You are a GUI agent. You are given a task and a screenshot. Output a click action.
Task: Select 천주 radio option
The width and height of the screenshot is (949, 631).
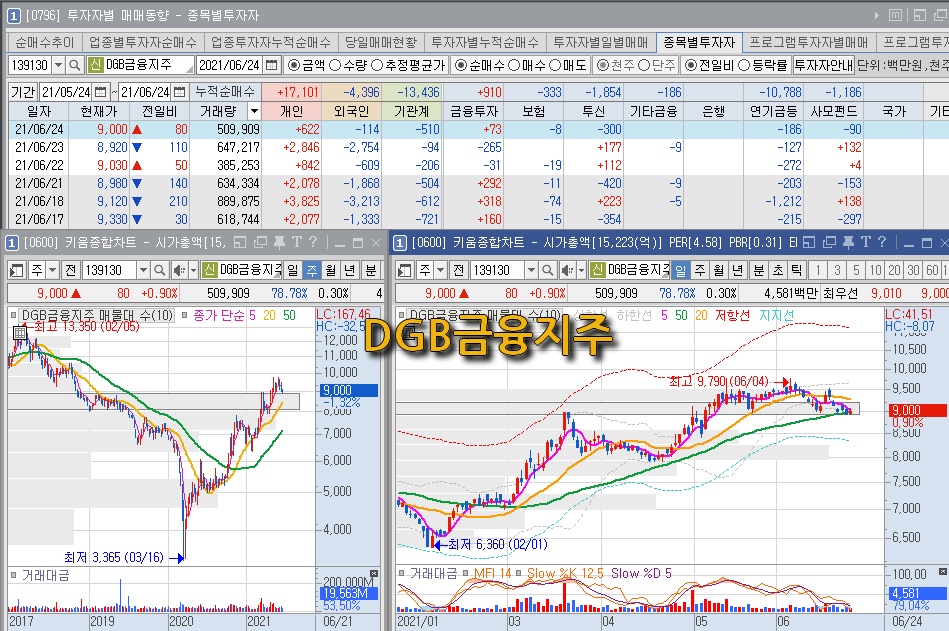(603, 65)
